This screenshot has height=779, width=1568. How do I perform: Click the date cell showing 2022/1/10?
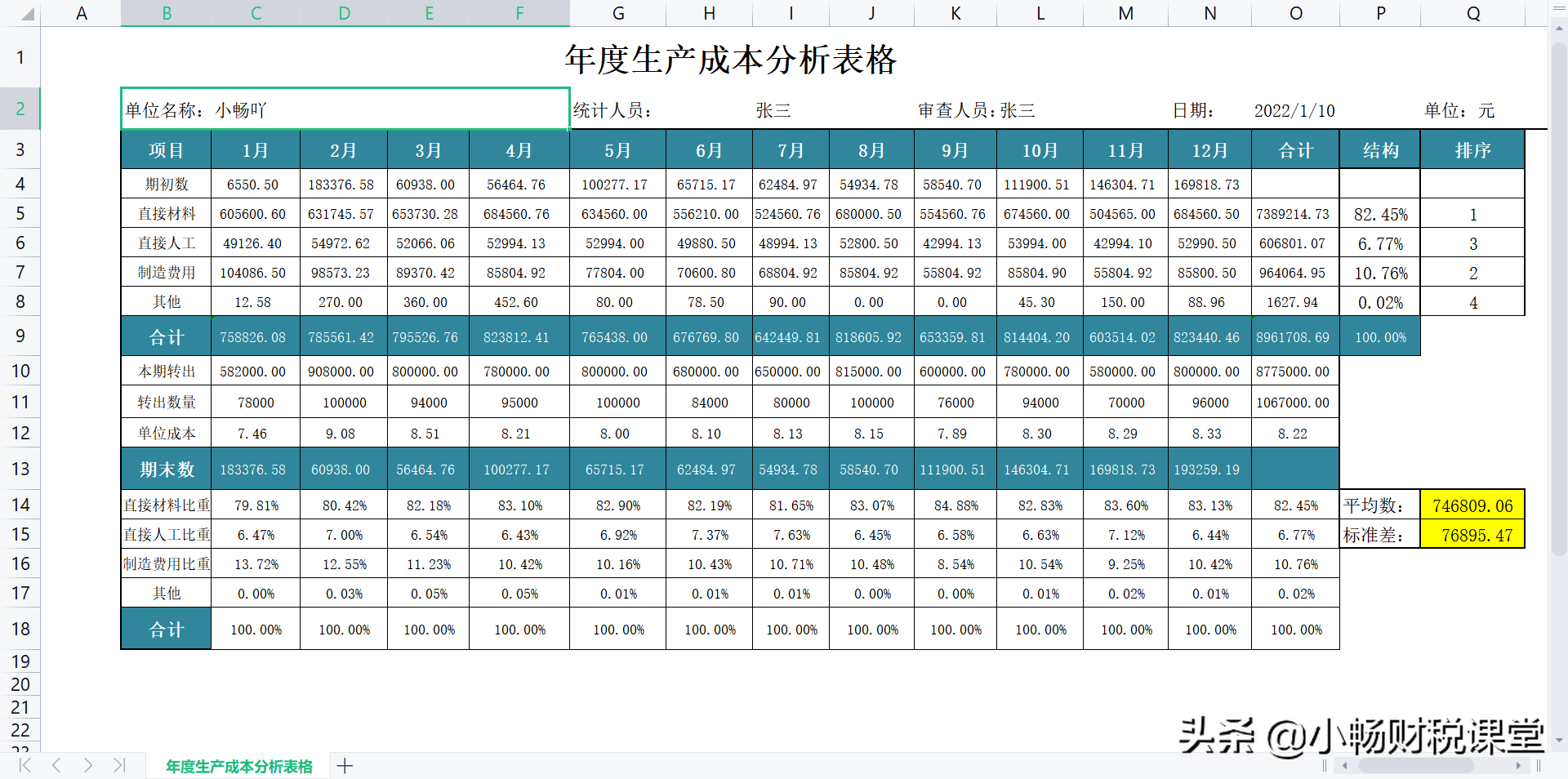point(1294,110)
